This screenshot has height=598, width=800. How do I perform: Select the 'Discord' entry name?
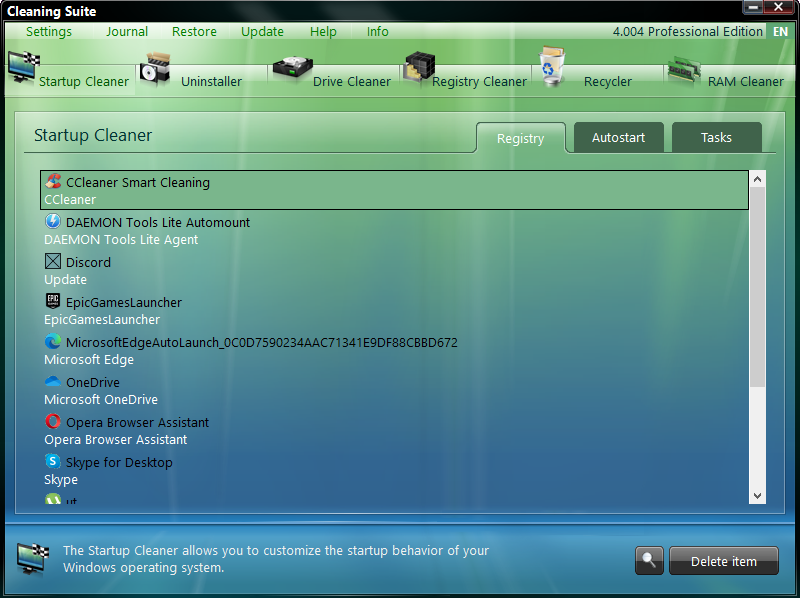88,262
